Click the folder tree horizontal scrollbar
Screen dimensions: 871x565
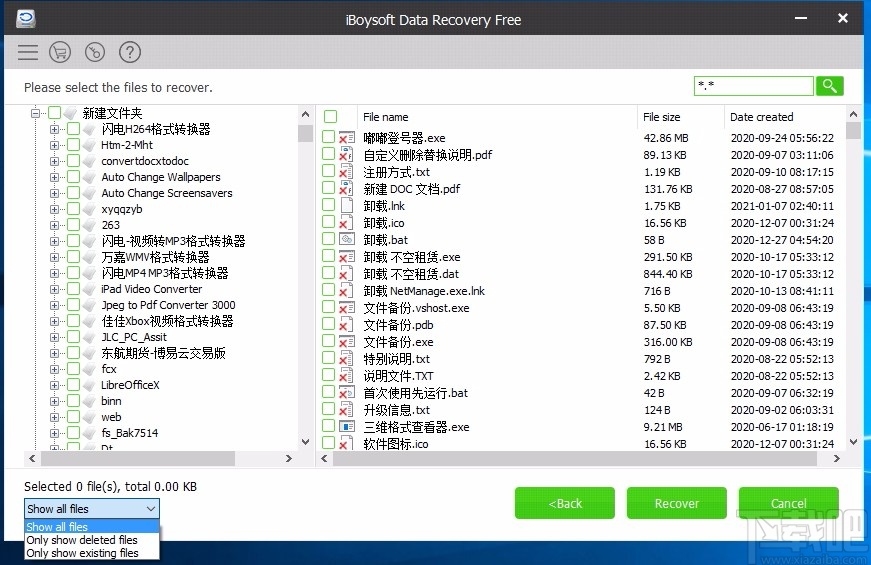138,459
